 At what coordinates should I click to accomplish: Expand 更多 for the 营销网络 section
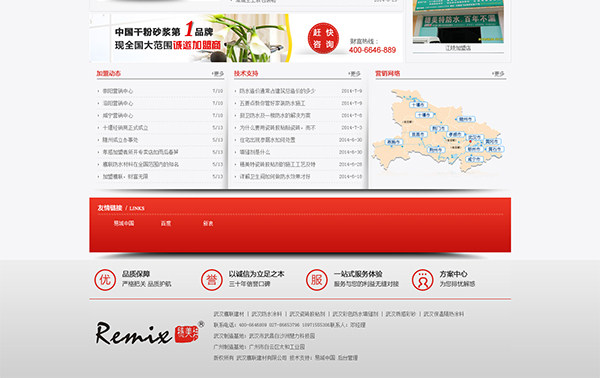pos(499,73)
